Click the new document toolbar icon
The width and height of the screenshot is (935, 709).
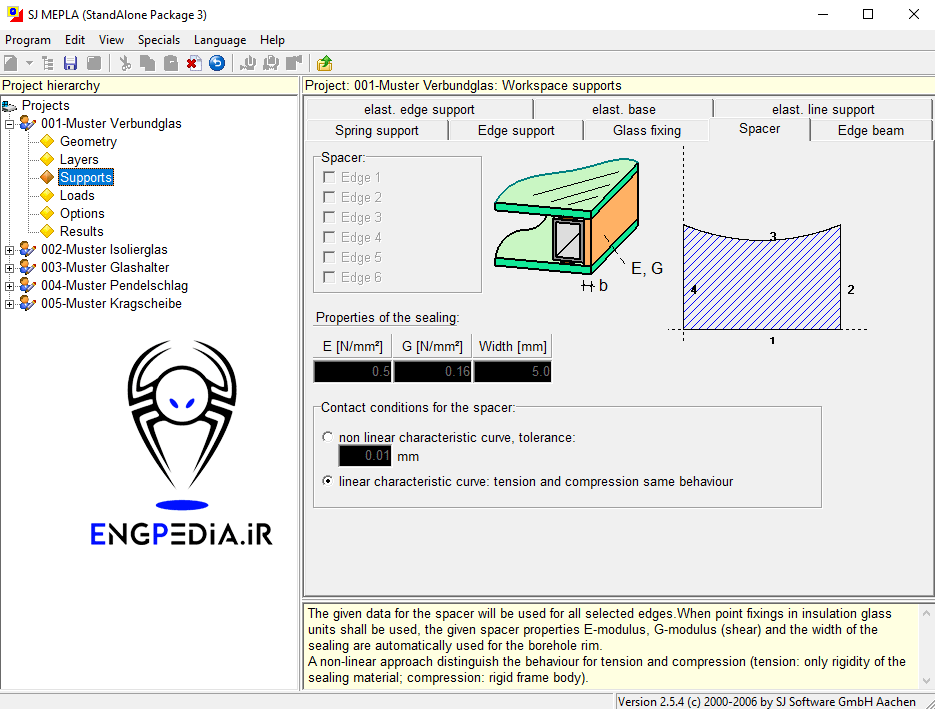(x=11, y=63)
